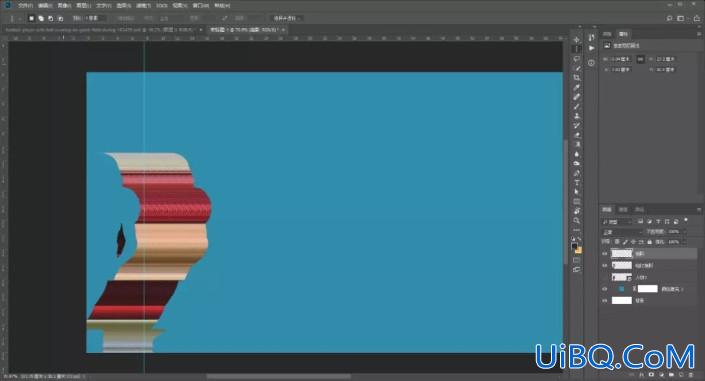Select the Dodge tool
The width and height of the screenshot is (705, 381).
(577, 163)
